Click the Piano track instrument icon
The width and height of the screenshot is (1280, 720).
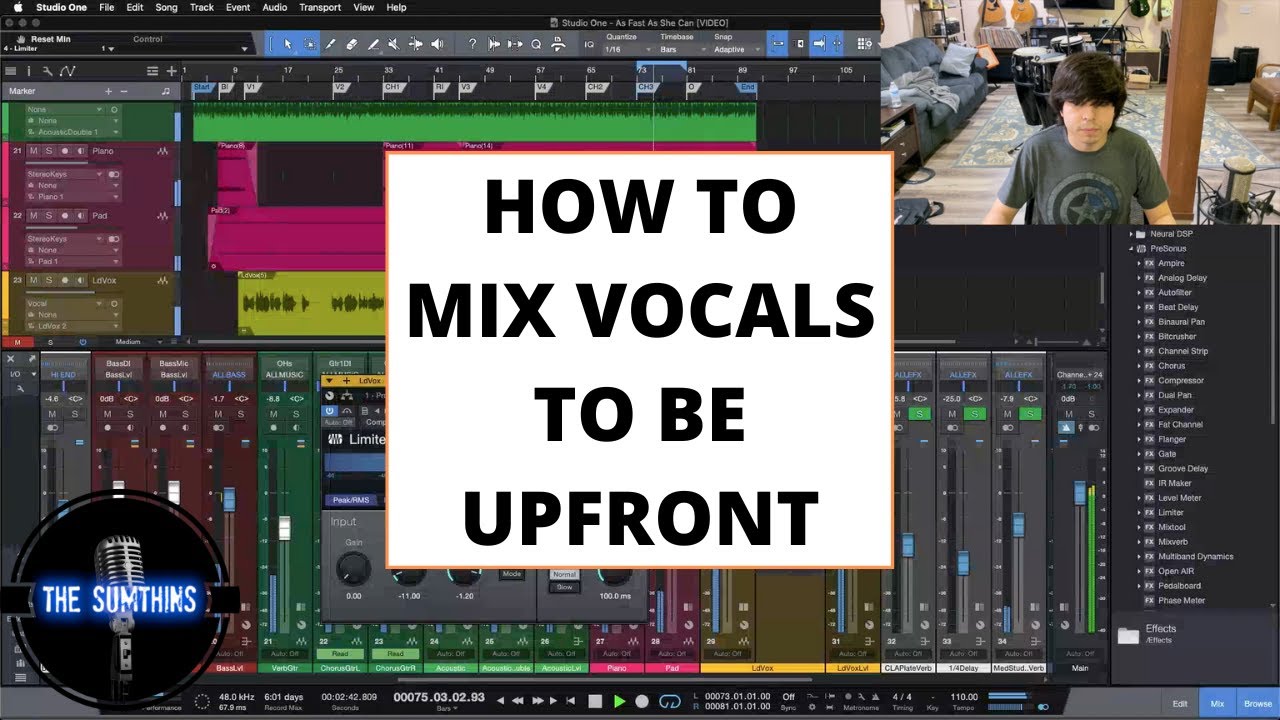coord(165,151)
